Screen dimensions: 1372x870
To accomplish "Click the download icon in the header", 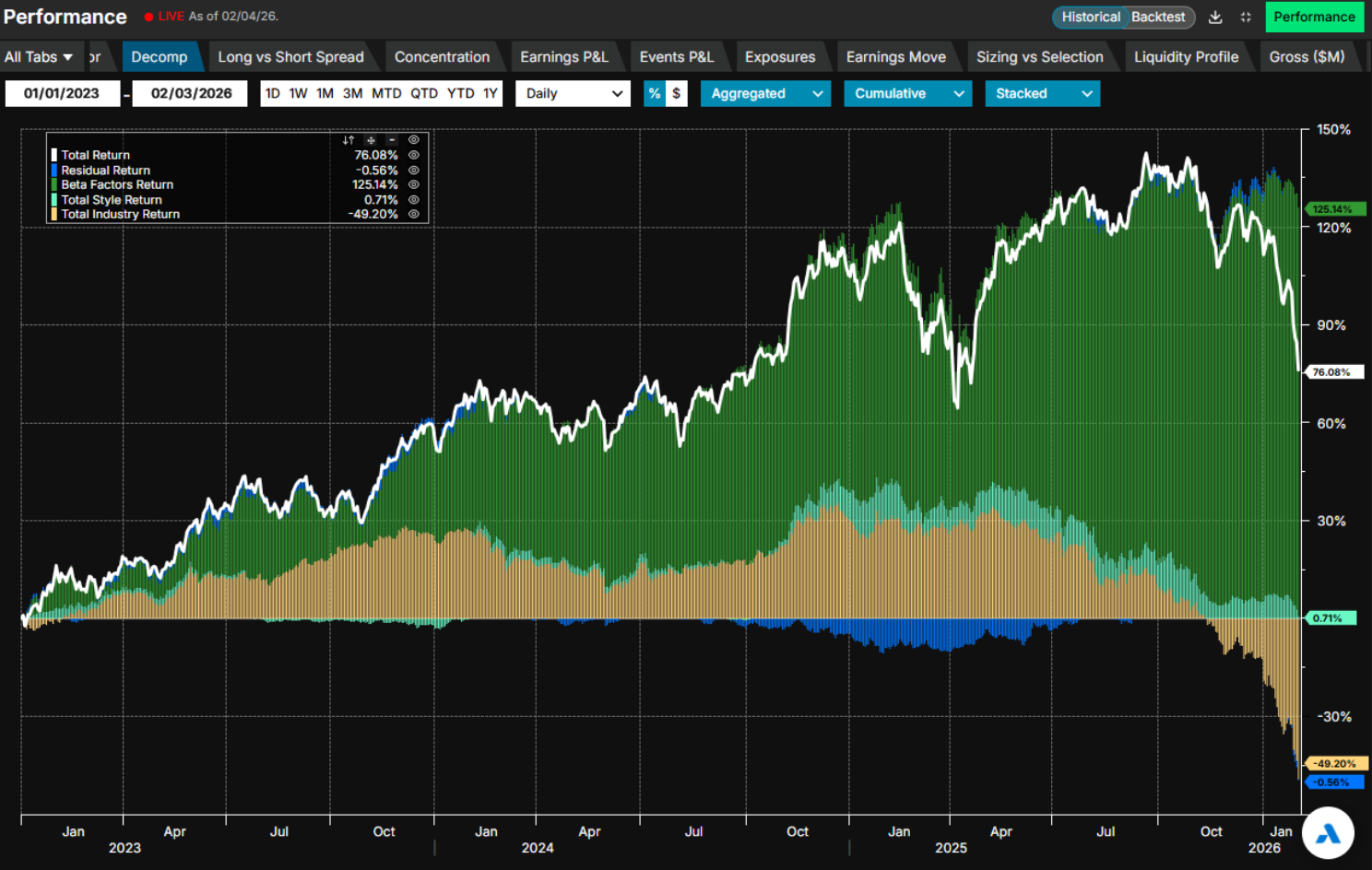I will point(1215,18).
